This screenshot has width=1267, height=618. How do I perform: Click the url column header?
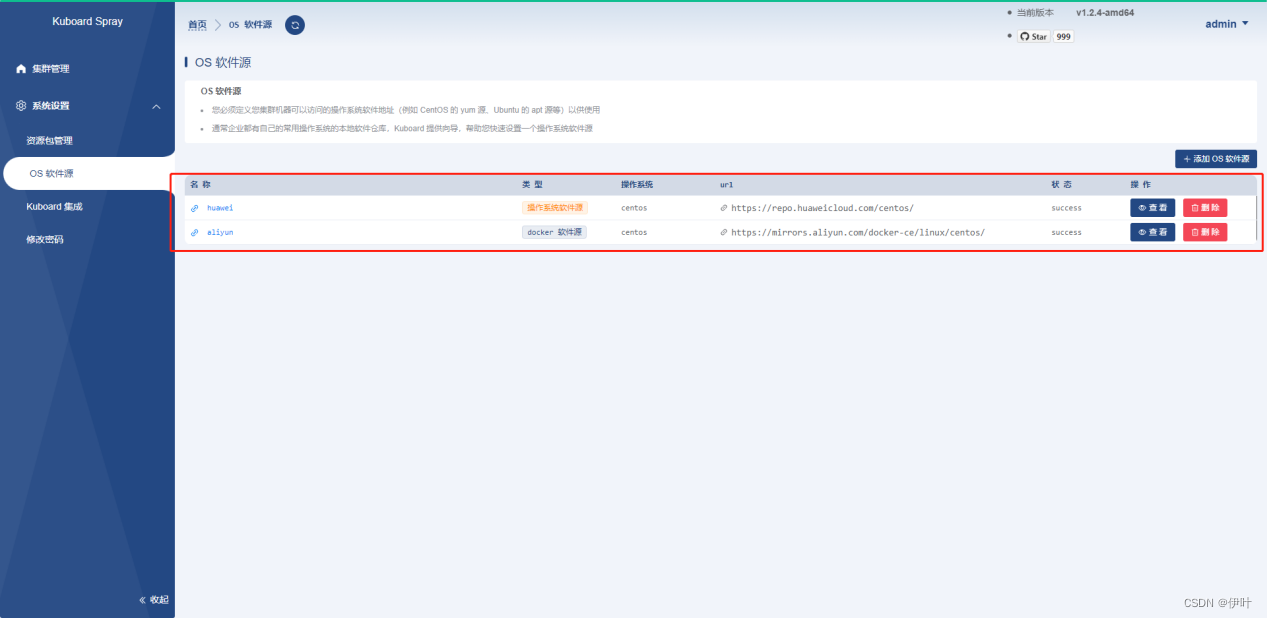[727, 185]
